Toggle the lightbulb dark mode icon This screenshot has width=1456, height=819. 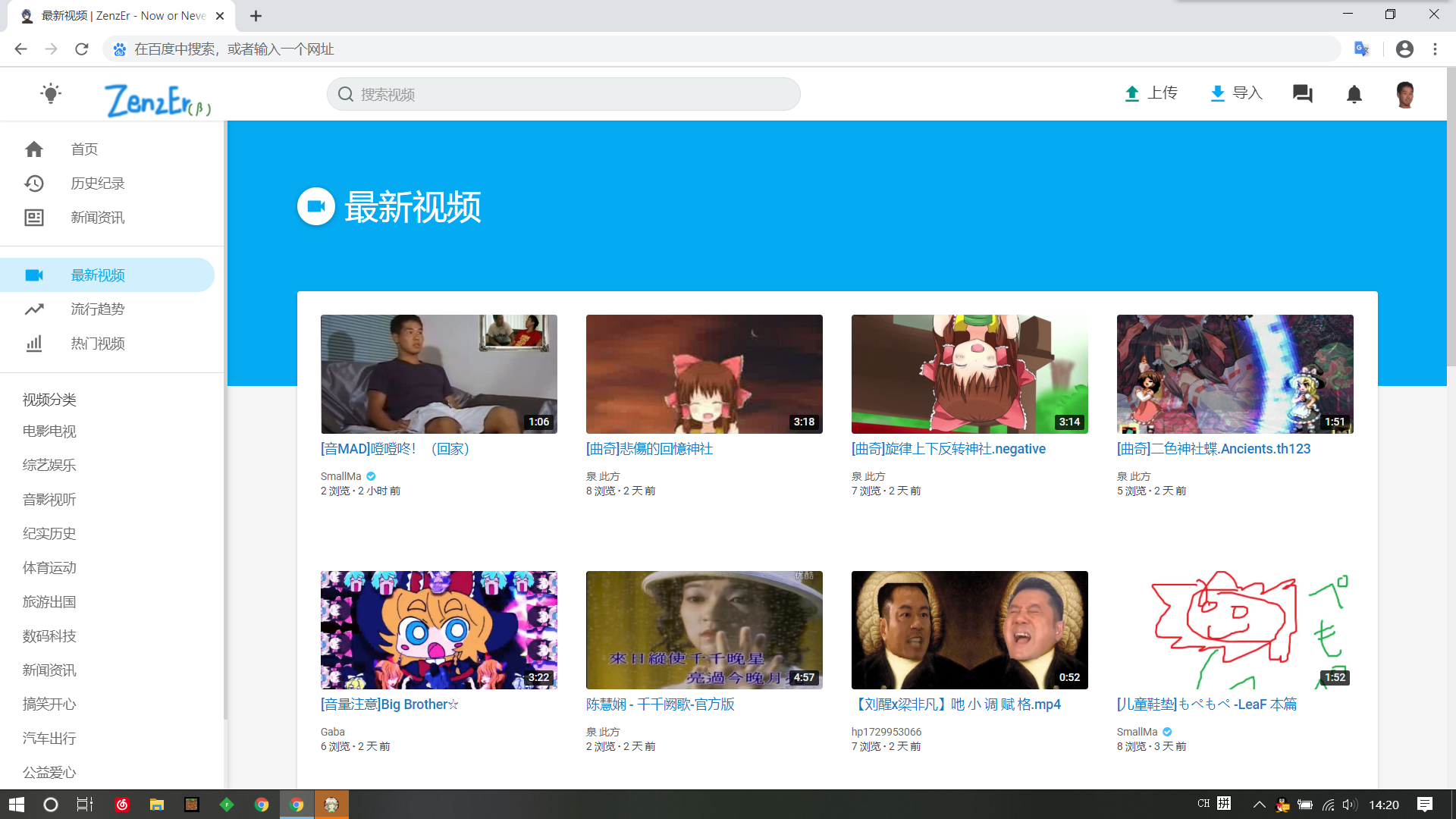(x=51, y=94)
